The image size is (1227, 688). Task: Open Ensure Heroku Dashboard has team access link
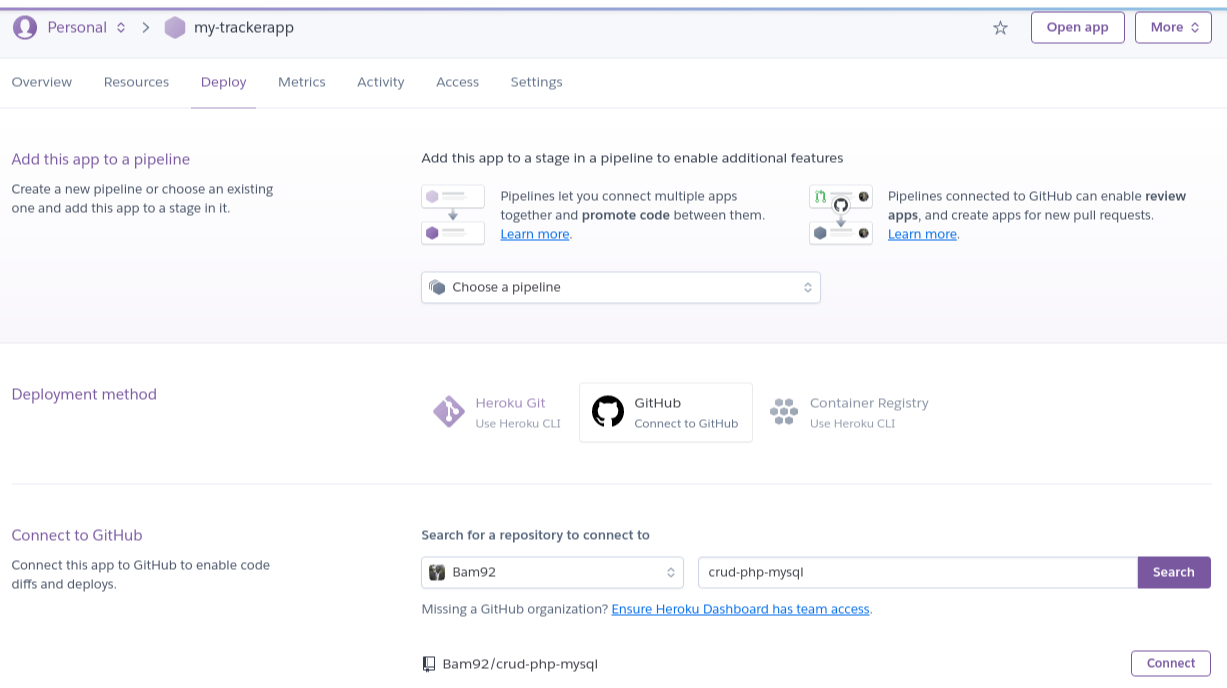coord(741,609)
